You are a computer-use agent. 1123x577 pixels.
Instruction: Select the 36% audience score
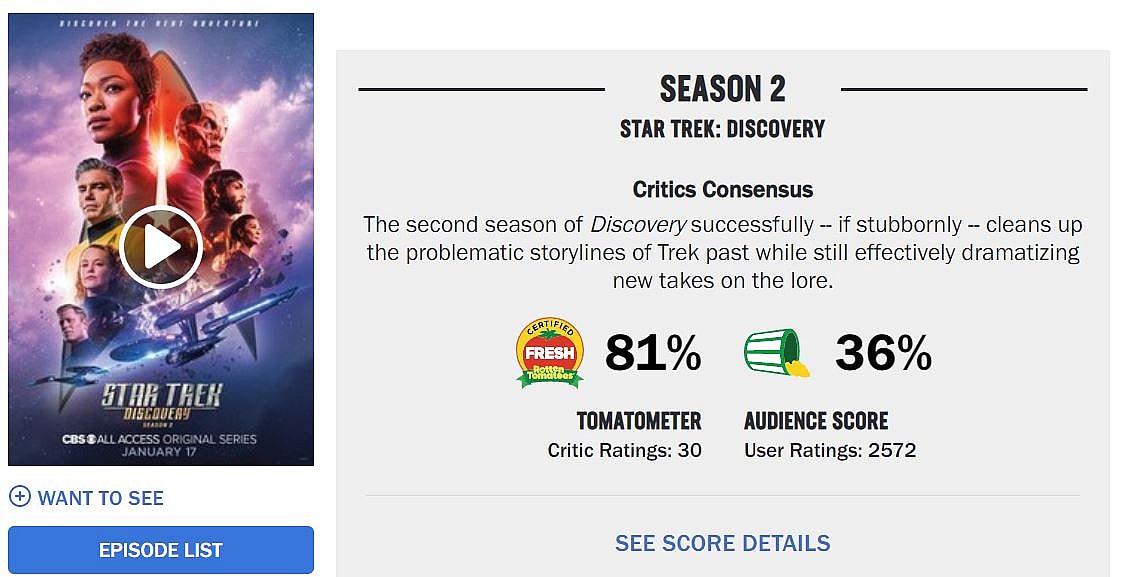pyautogui.click(x=883, y=353)
